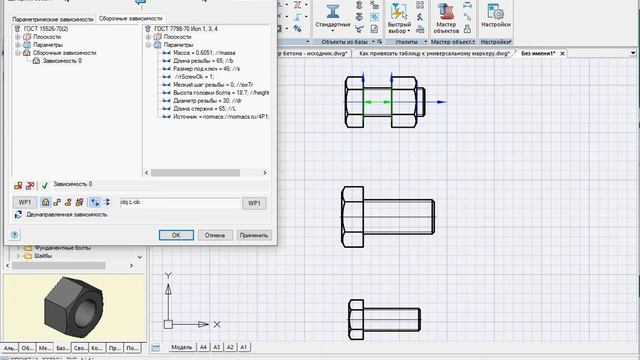The width and height of the screenshot is (640, 360).
Task: Open the document tabs list dropdown arrow
Action: 633,53
